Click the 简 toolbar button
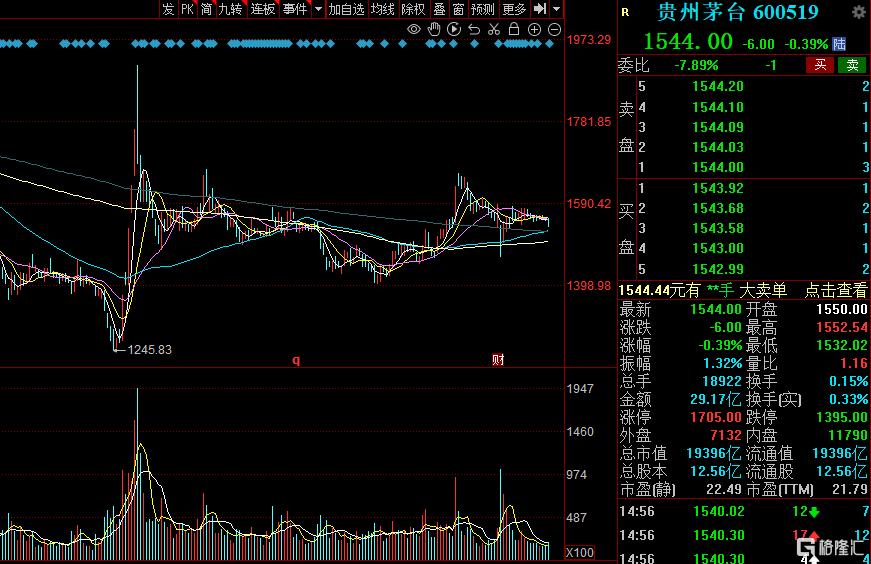The height and width of the screenshot is (564, 871). [x=206, y=9]
